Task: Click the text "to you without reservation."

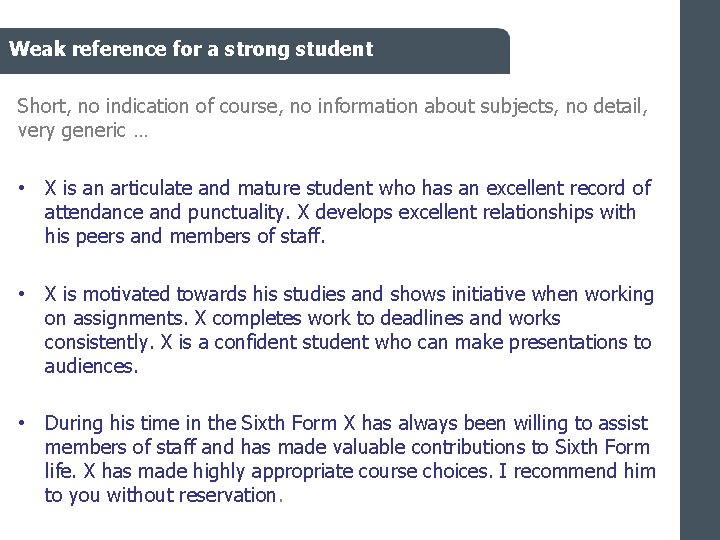Action: click(x=164, y=495)
